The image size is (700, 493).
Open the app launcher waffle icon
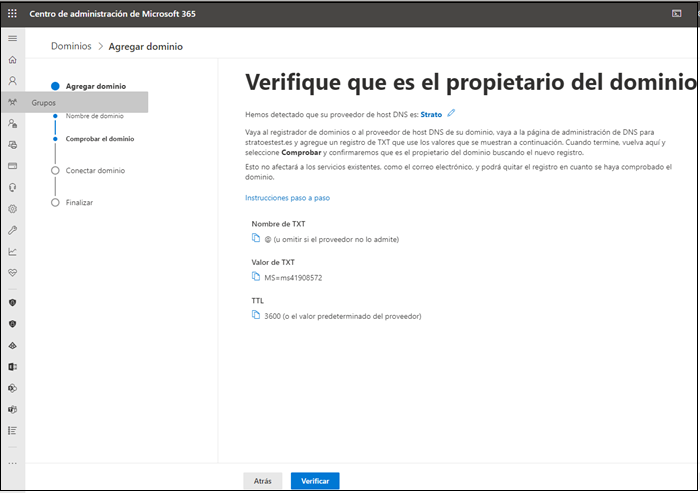12,13
